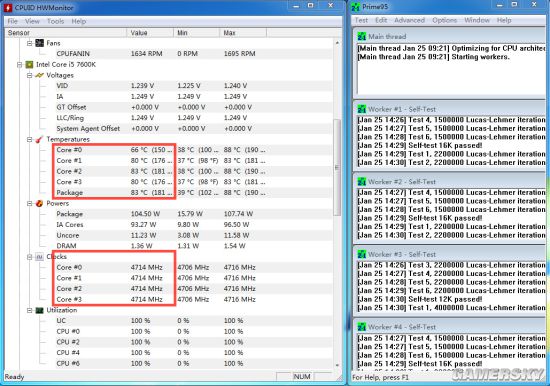Open the Tools menu in HWMonitor
This screenshot has height=386, width=550.
coord(55,21)
